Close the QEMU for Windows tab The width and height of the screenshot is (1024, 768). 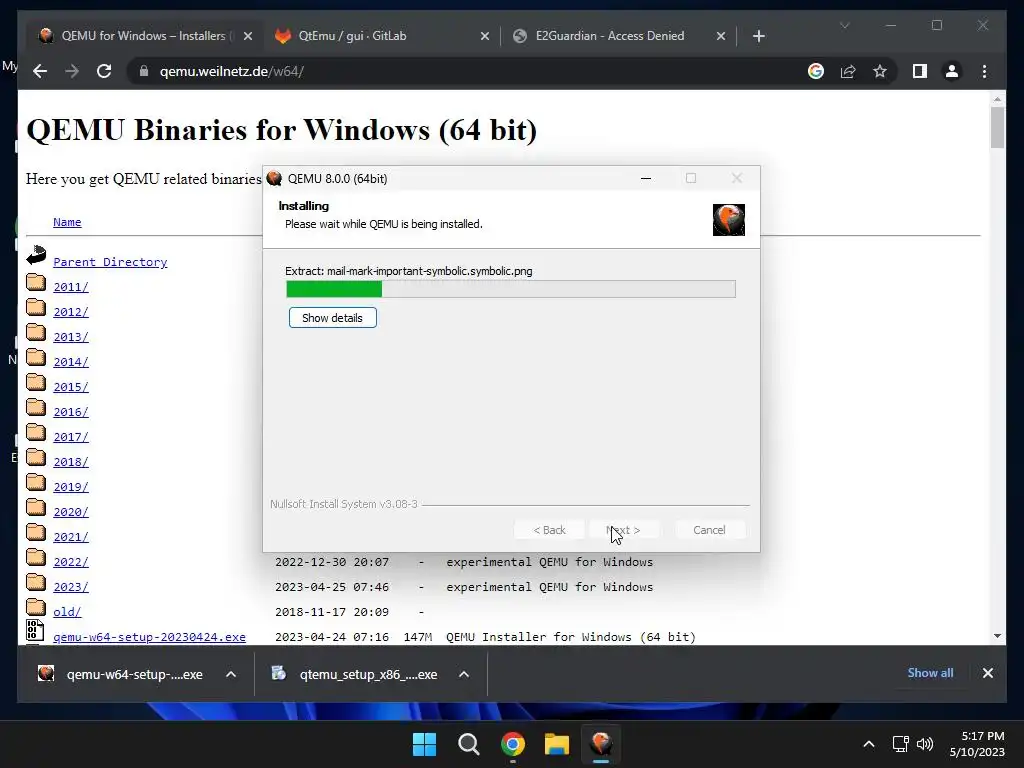click(248, 36)
